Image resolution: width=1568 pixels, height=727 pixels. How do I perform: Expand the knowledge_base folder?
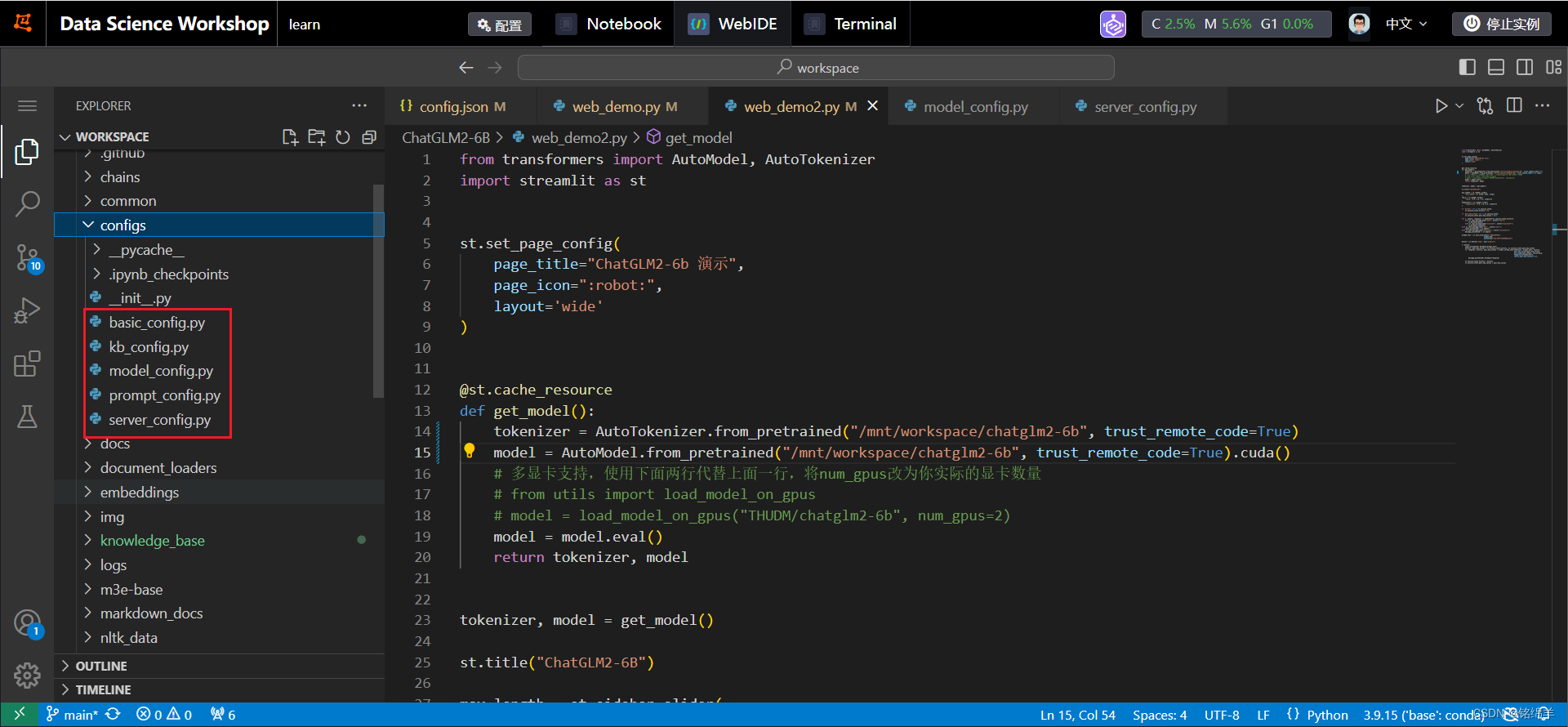(x=219, y=541)
